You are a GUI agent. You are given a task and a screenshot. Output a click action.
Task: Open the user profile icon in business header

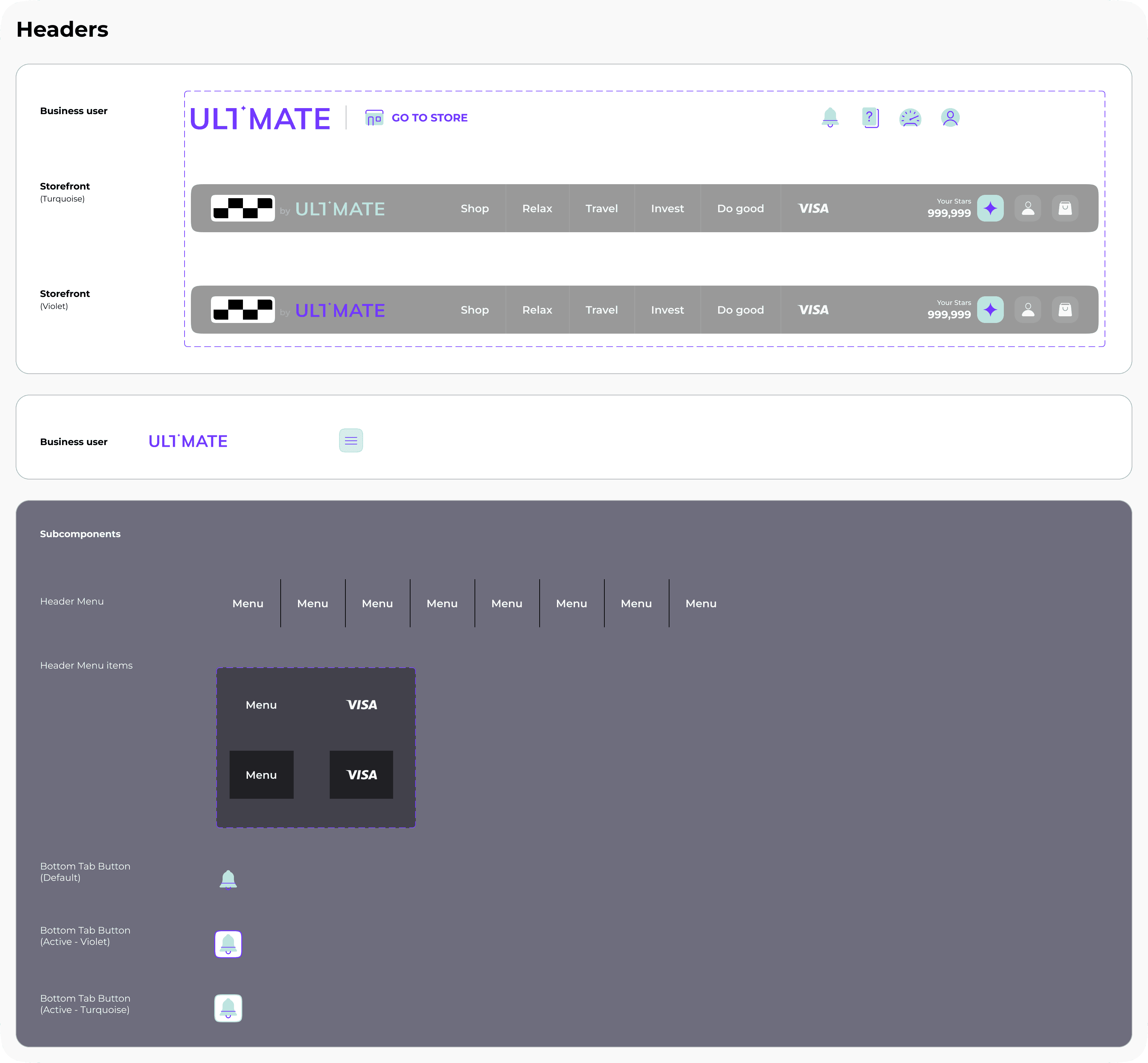(x=950, y=118)
